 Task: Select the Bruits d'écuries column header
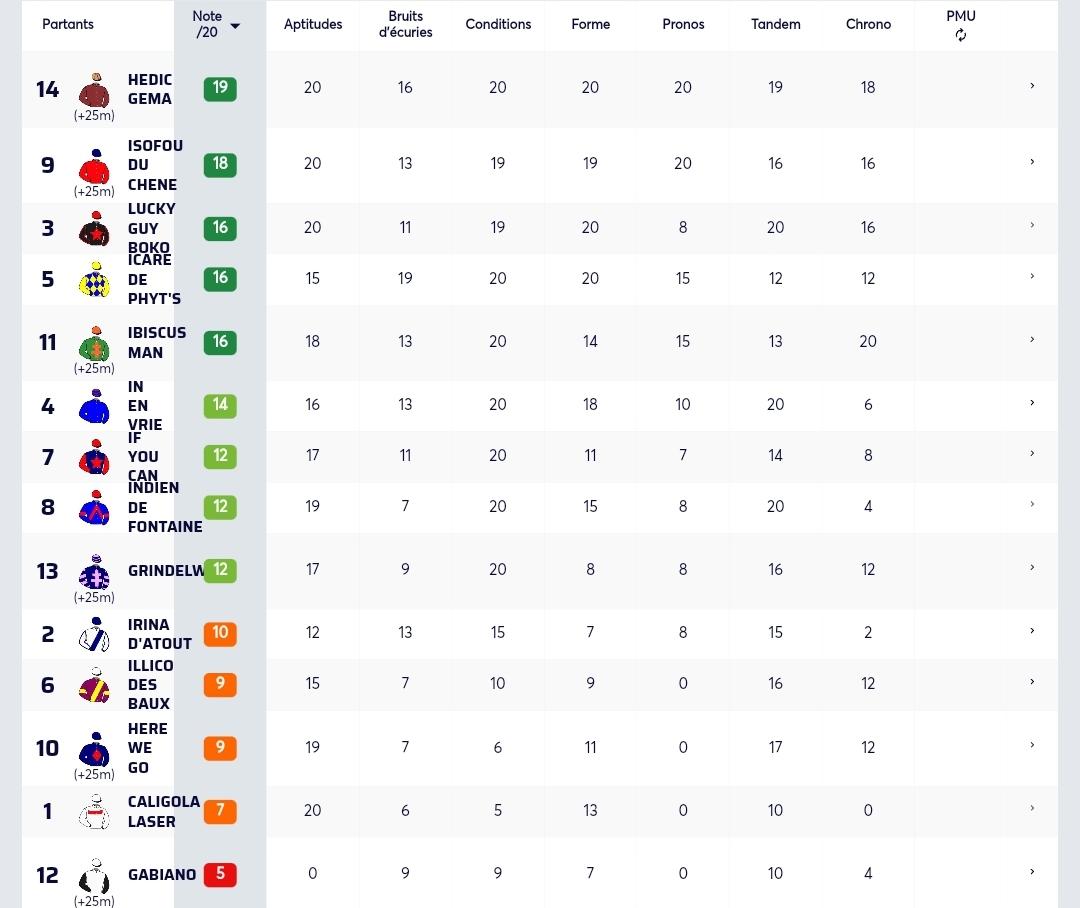click(x=405, y=24)
